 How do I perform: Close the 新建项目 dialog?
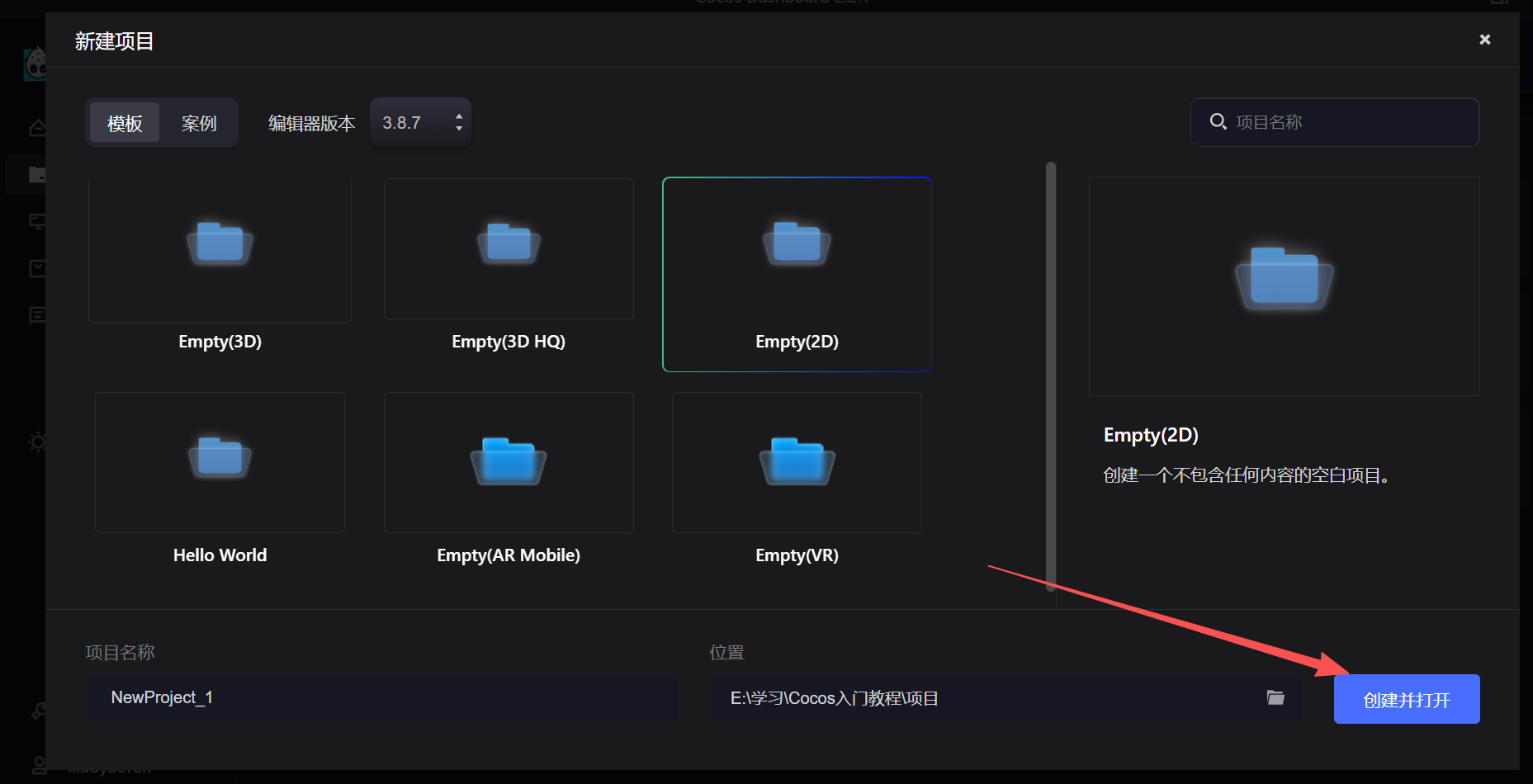(1484, 40)
